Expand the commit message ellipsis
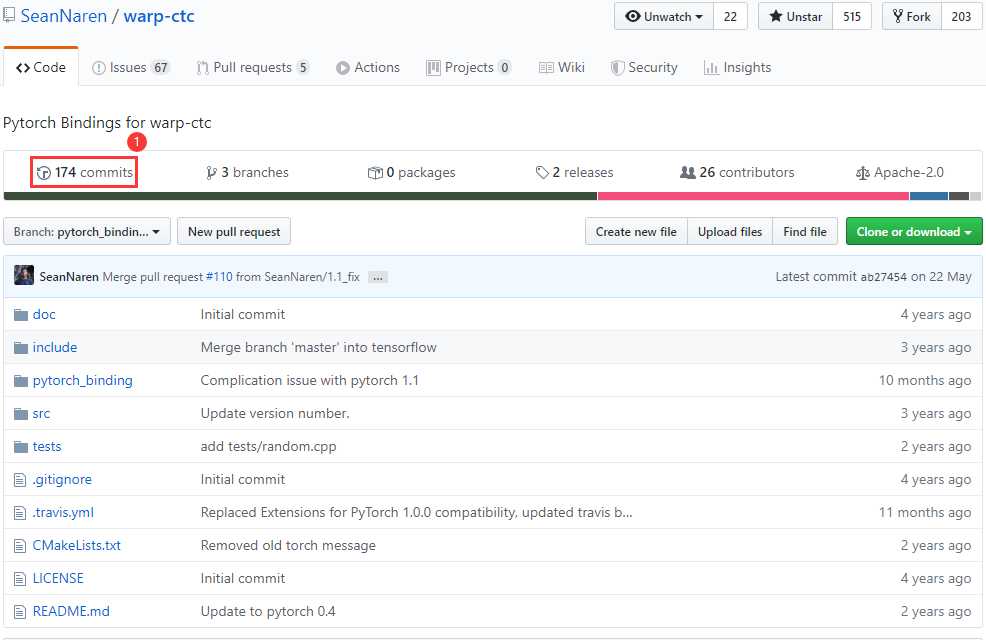 377,277
